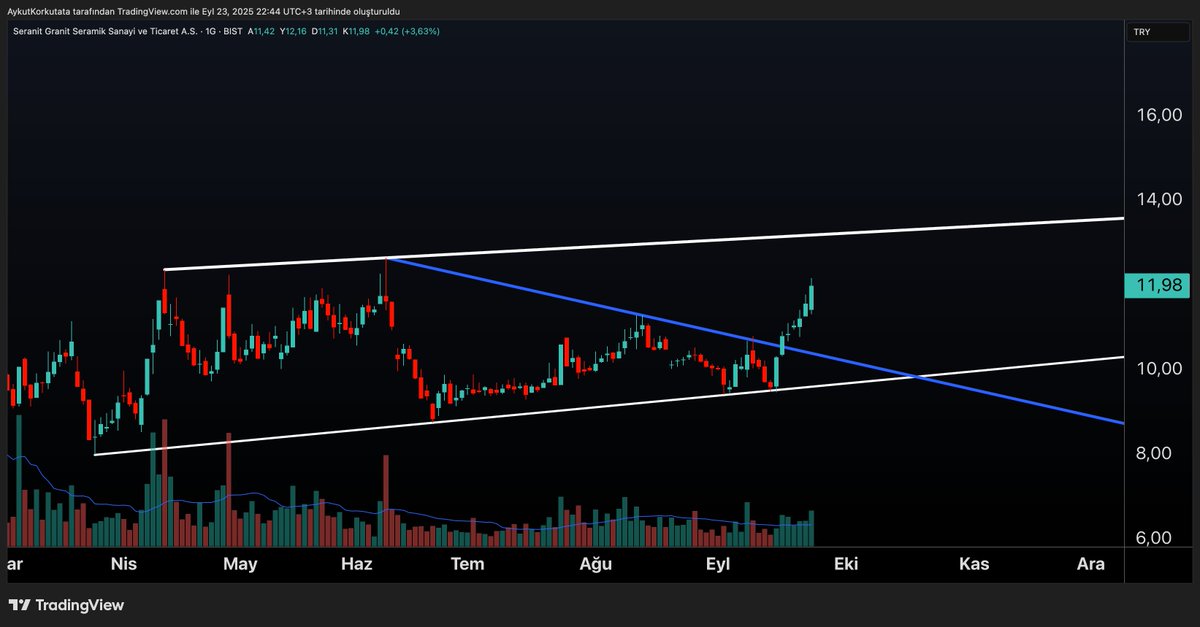Screen dimensions: 1200x627
Task: Click the D11,31 low value in legend
Action: (x=325, y=31)
